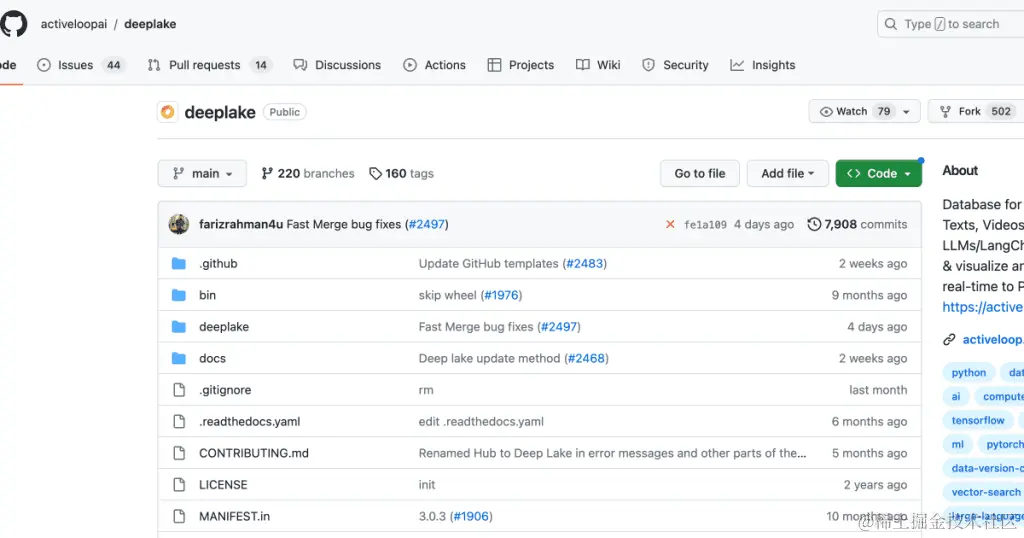Open the #2483 pull request link
1024x538 pixels.
pyautogui.click(x=584, y=263)
